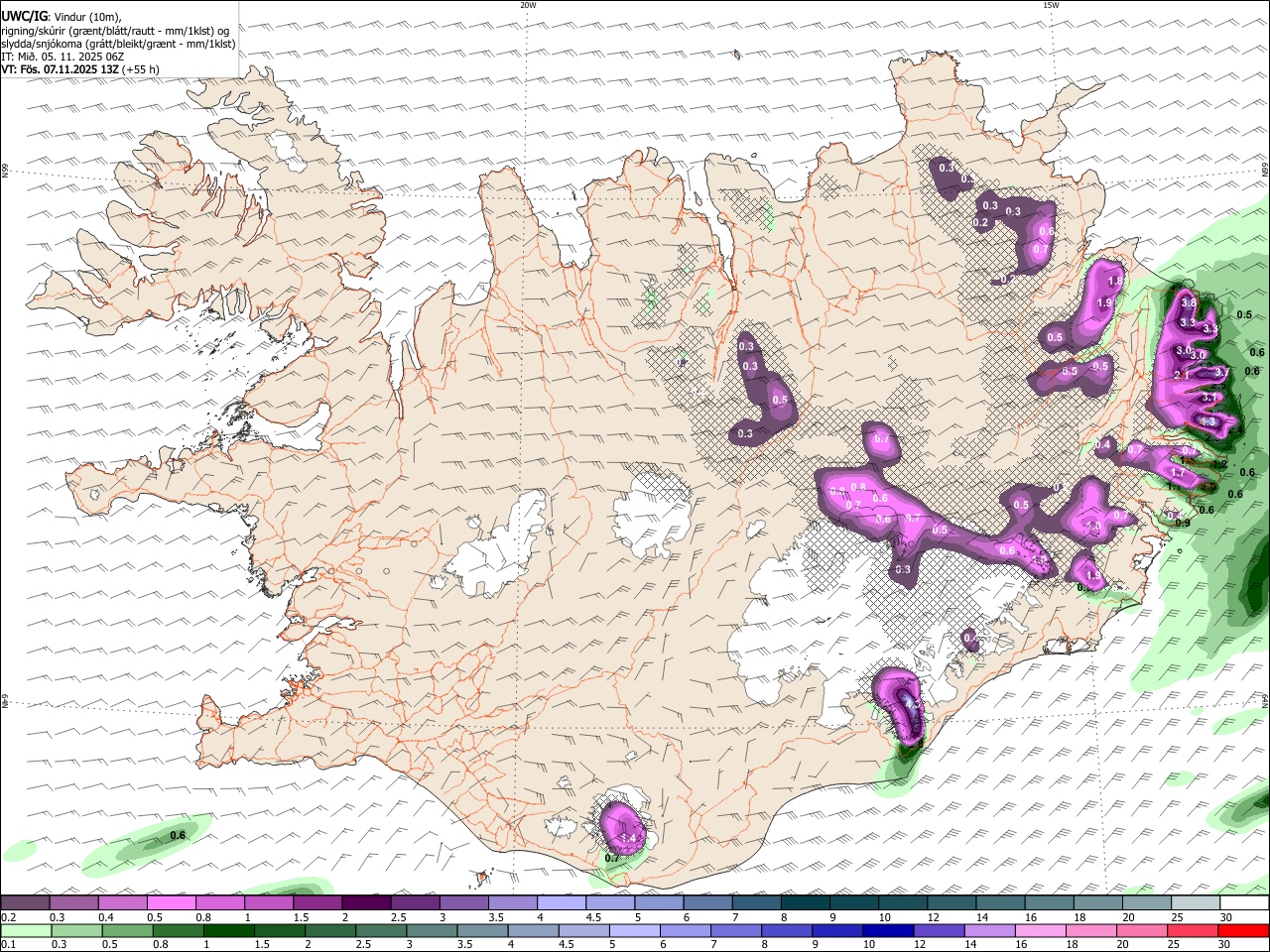The height and width of the screenshot is (952, 1270).
Task: Click the 'UWC/IG' title in the header
Action: point(24,16)
